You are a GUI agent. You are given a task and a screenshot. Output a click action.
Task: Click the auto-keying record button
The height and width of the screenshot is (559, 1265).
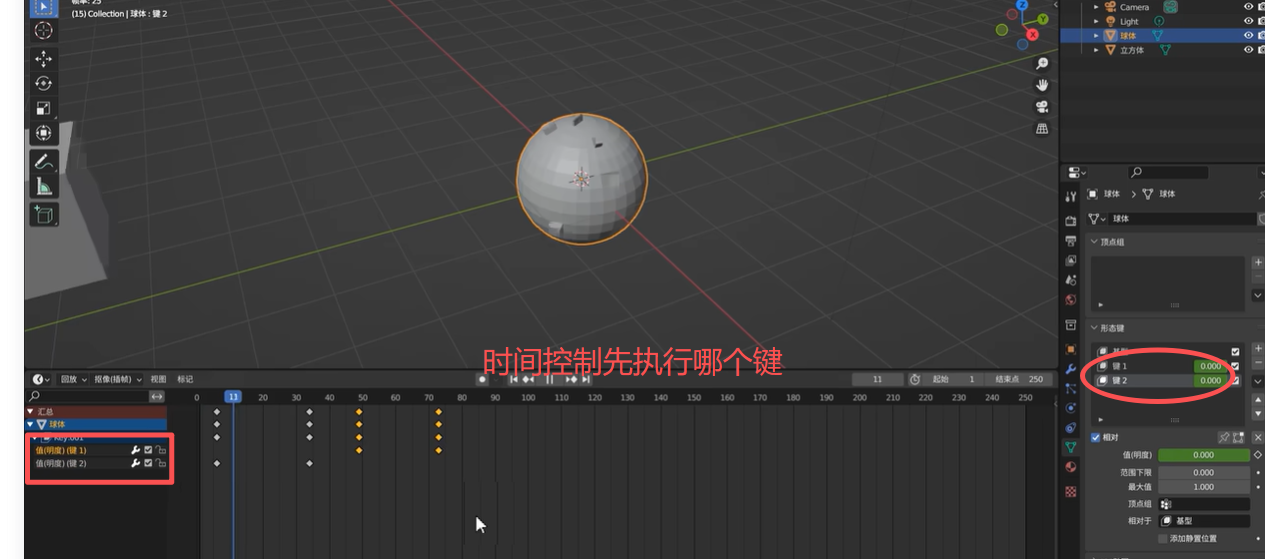point(482,379)
